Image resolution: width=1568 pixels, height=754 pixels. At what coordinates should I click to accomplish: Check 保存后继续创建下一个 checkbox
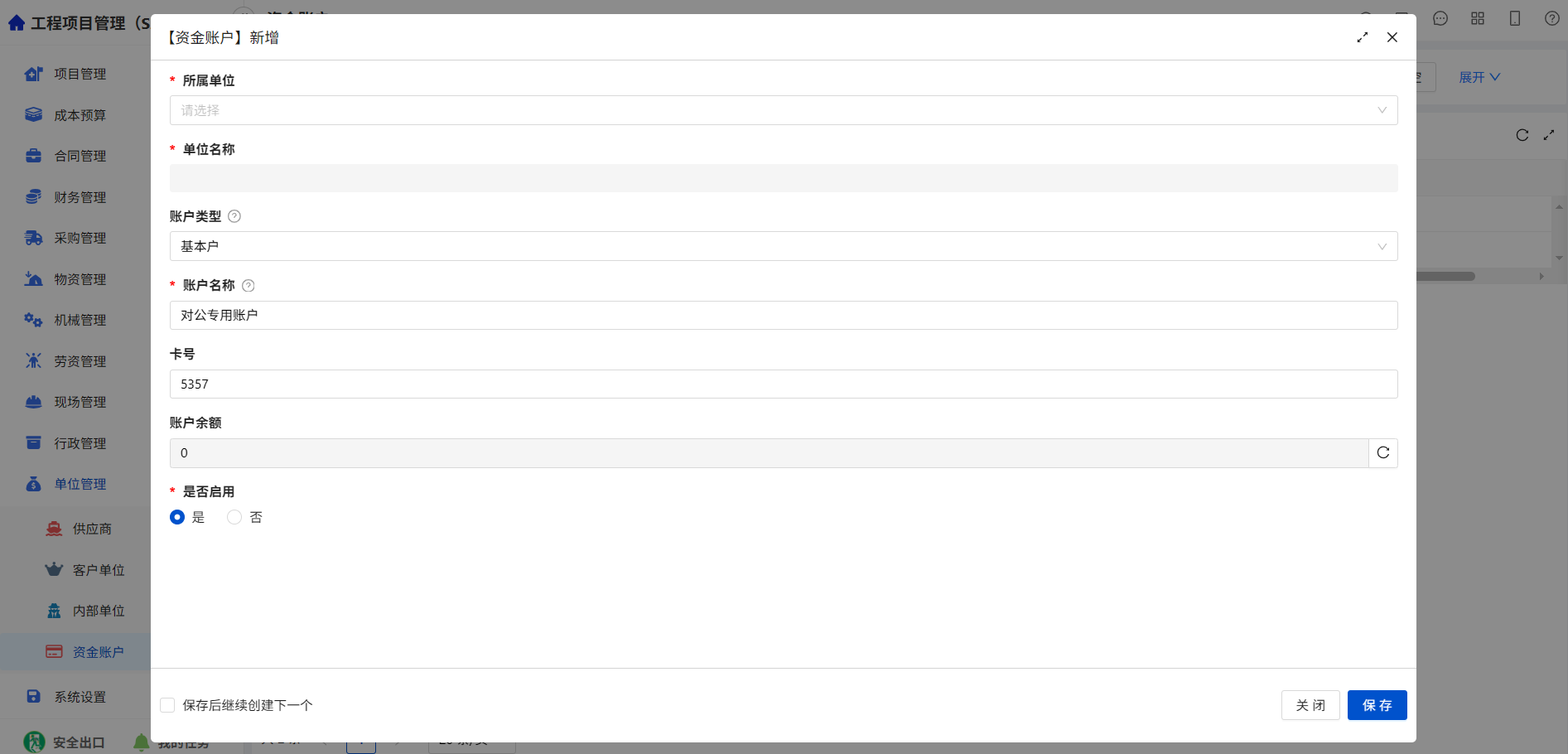(167, 705)
